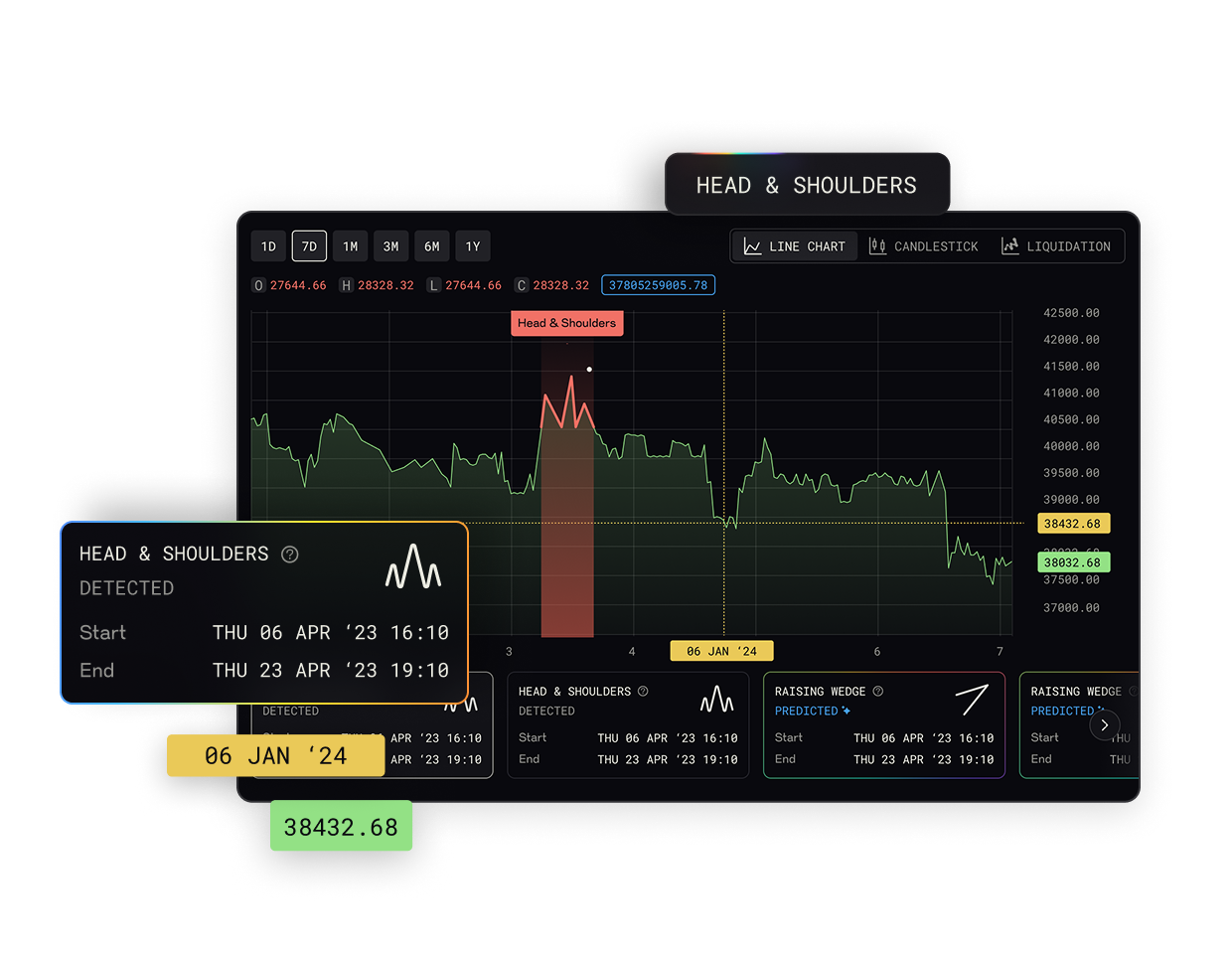
Task: Click the large green 38432.68 label
Action: click(341, 826)
